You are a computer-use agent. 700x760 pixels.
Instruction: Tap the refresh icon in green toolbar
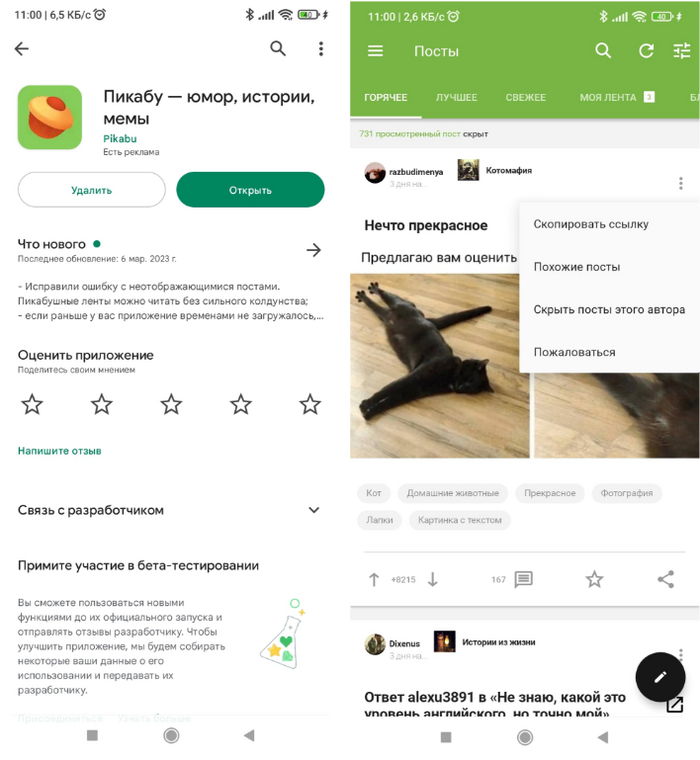coord(645,50)
